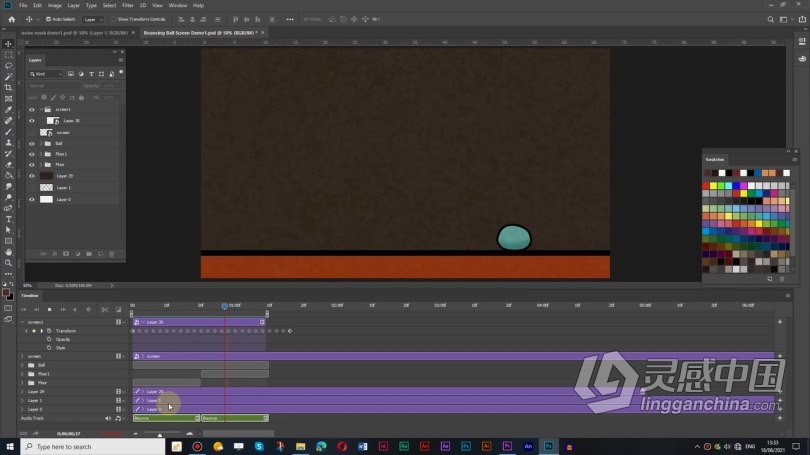
Task: Click the timeline playhead marker
Action: click(225, 306)
